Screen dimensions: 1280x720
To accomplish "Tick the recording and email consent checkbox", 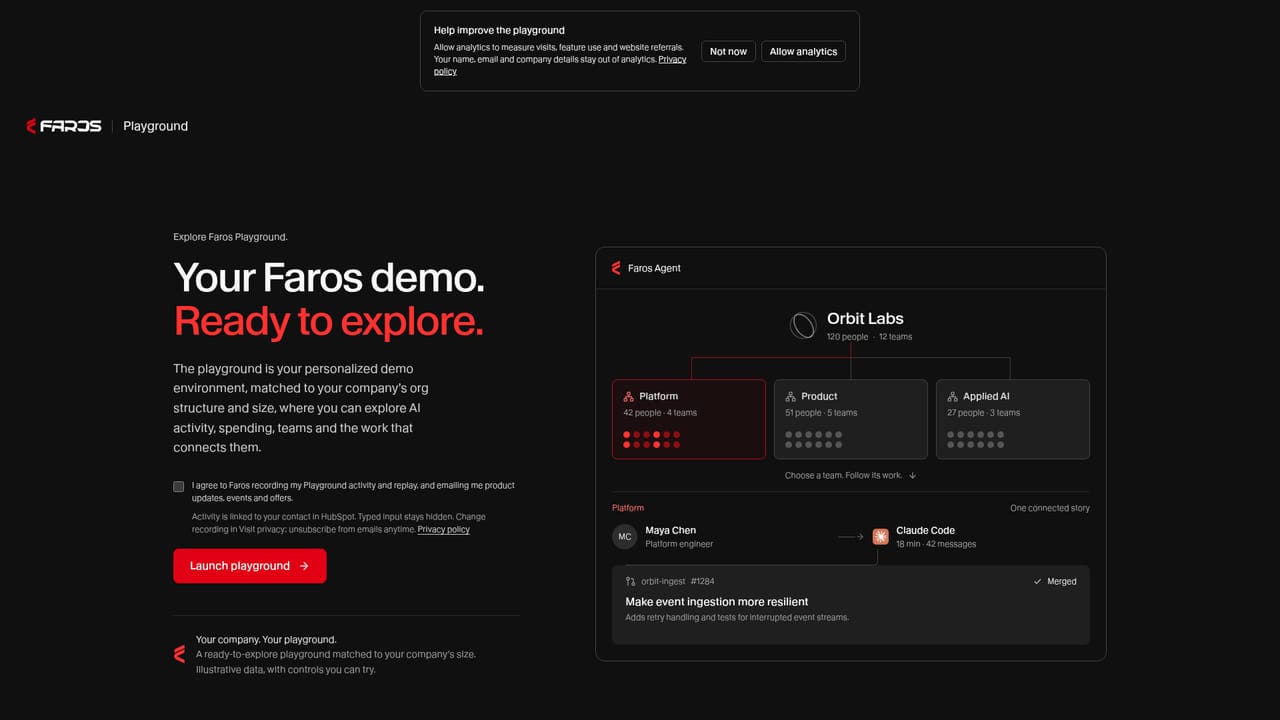I will click(x=179, y=487).
